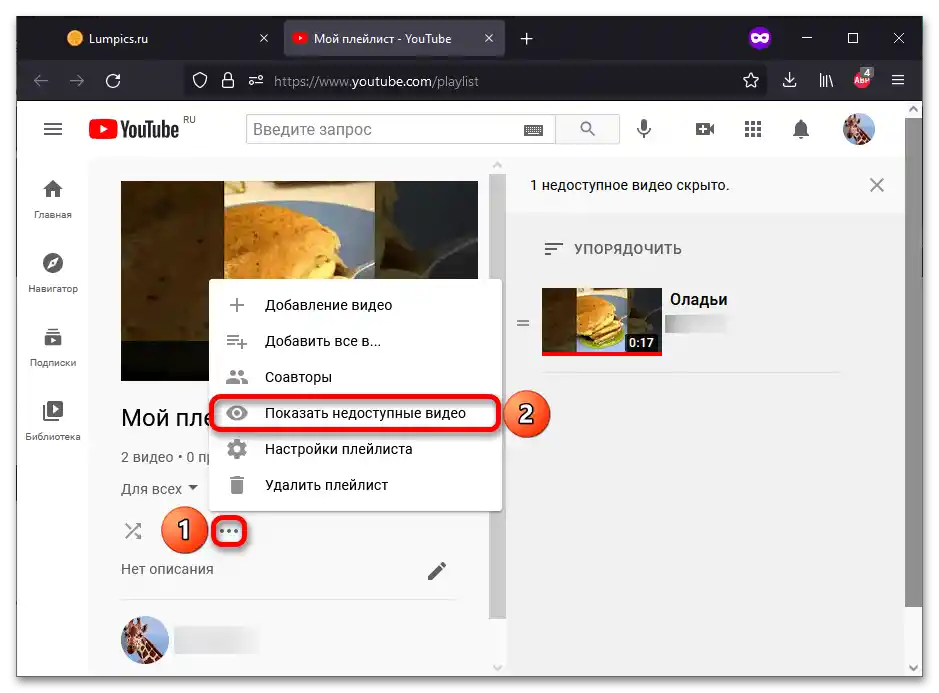Image resolution: width=939 pixels, height=693 pixels.
Task: Close the Lumpics.ru tab
Action: coord(263,38)
